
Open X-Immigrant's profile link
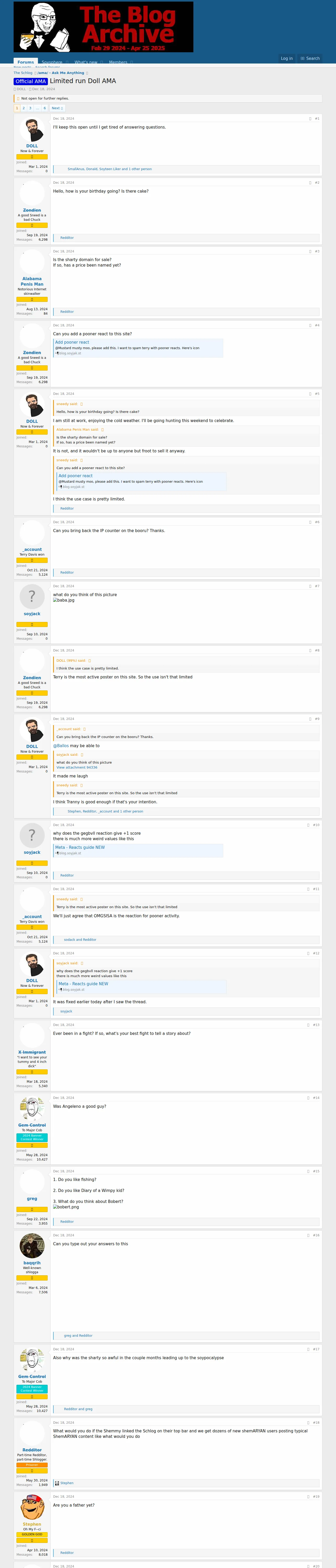point(32,1052)
